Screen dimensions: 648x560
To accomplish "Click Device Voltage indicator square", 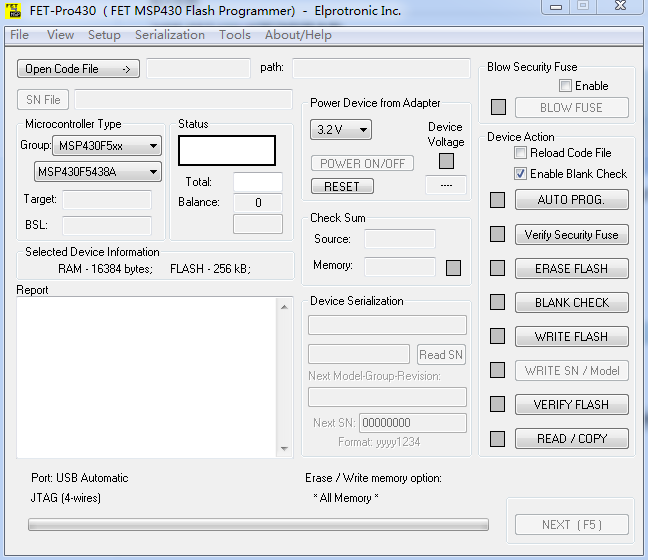I will pyautogui.click(x=446, y=161).
